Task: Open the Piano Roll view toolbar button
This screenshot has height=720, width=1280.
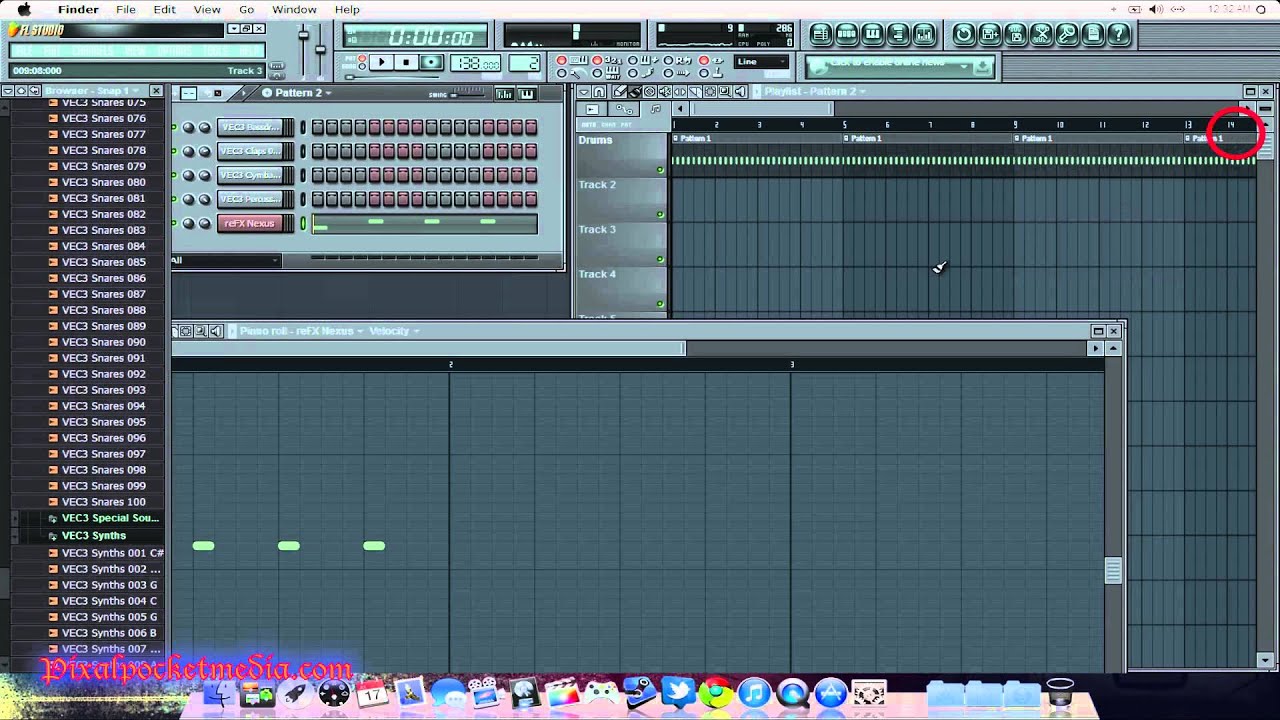Action: [x=872, y=35]
